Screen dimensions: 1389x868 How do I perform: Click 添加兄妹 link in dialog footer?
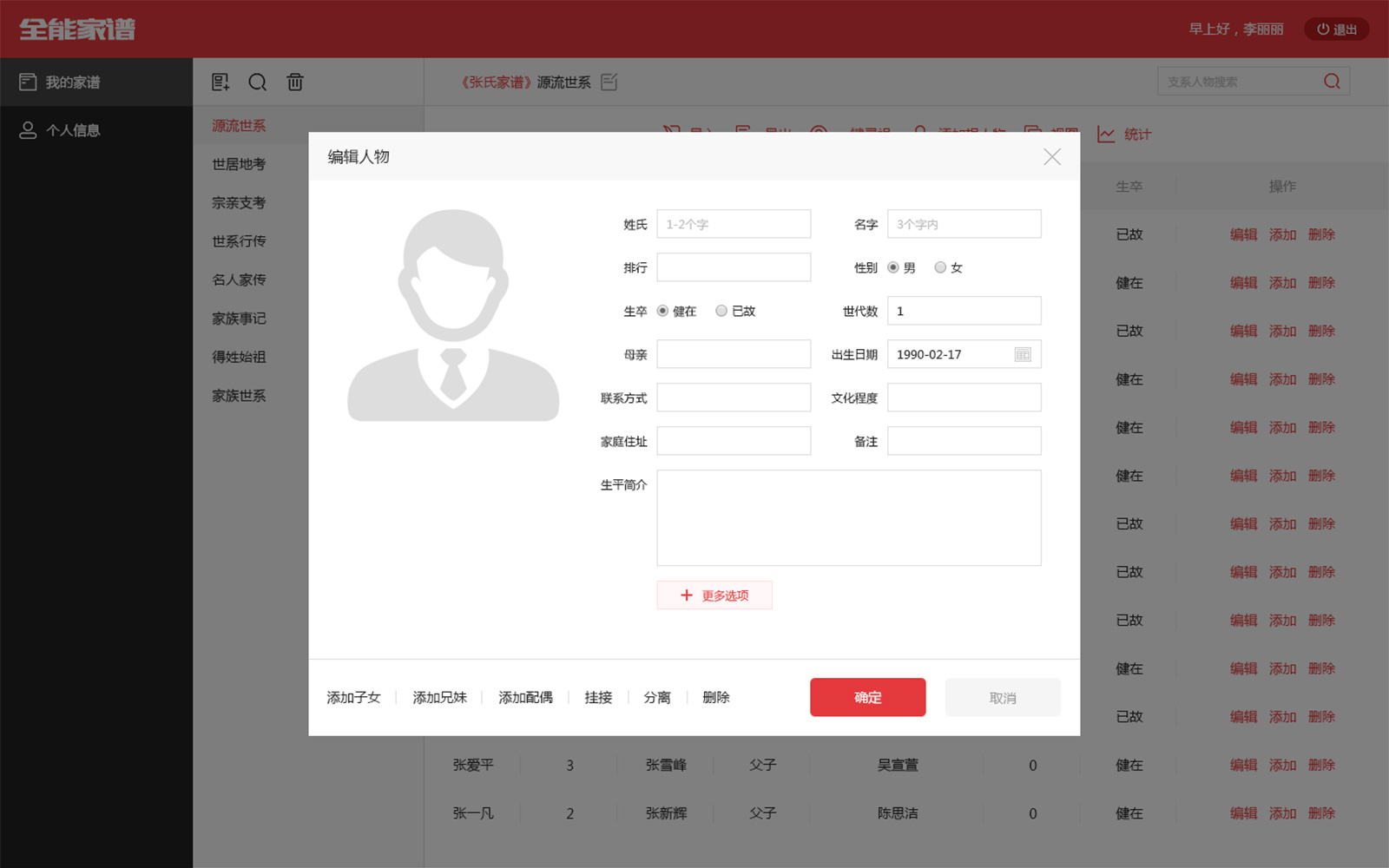[440, 697]
